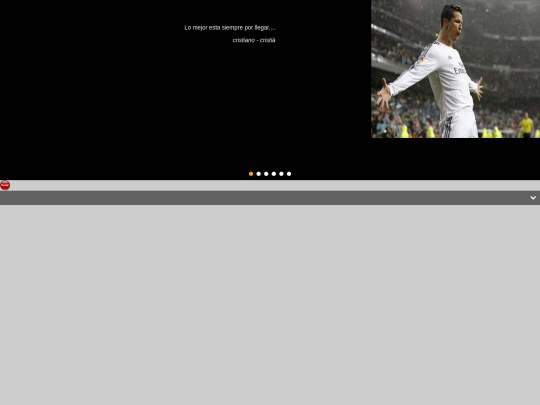Select the quote 'Lo mejor esta siempre por llegar…'
Viewport: 540px width, 405px height.
pyautogui.click(x=230, y=28)
